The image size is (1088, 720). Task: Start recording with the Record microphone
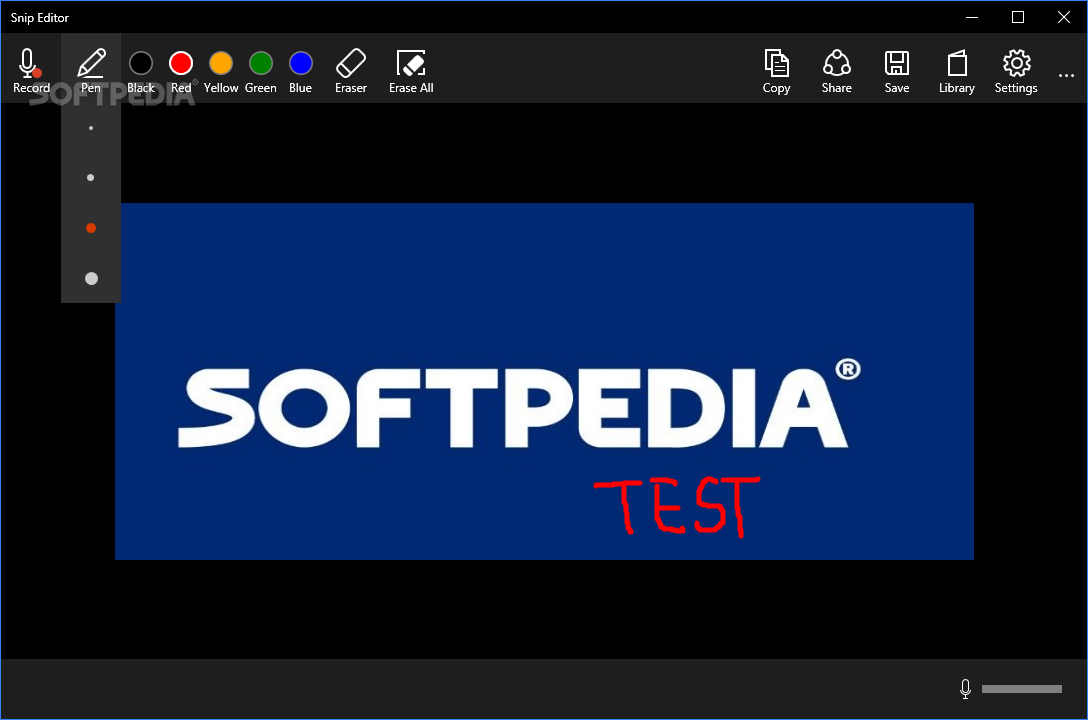[31, 70]
